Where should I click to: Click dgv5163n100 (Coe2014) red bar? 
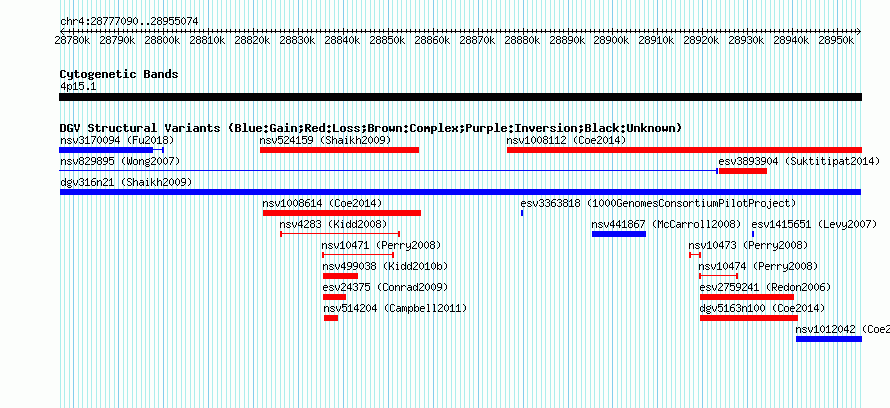coord(749,318)
